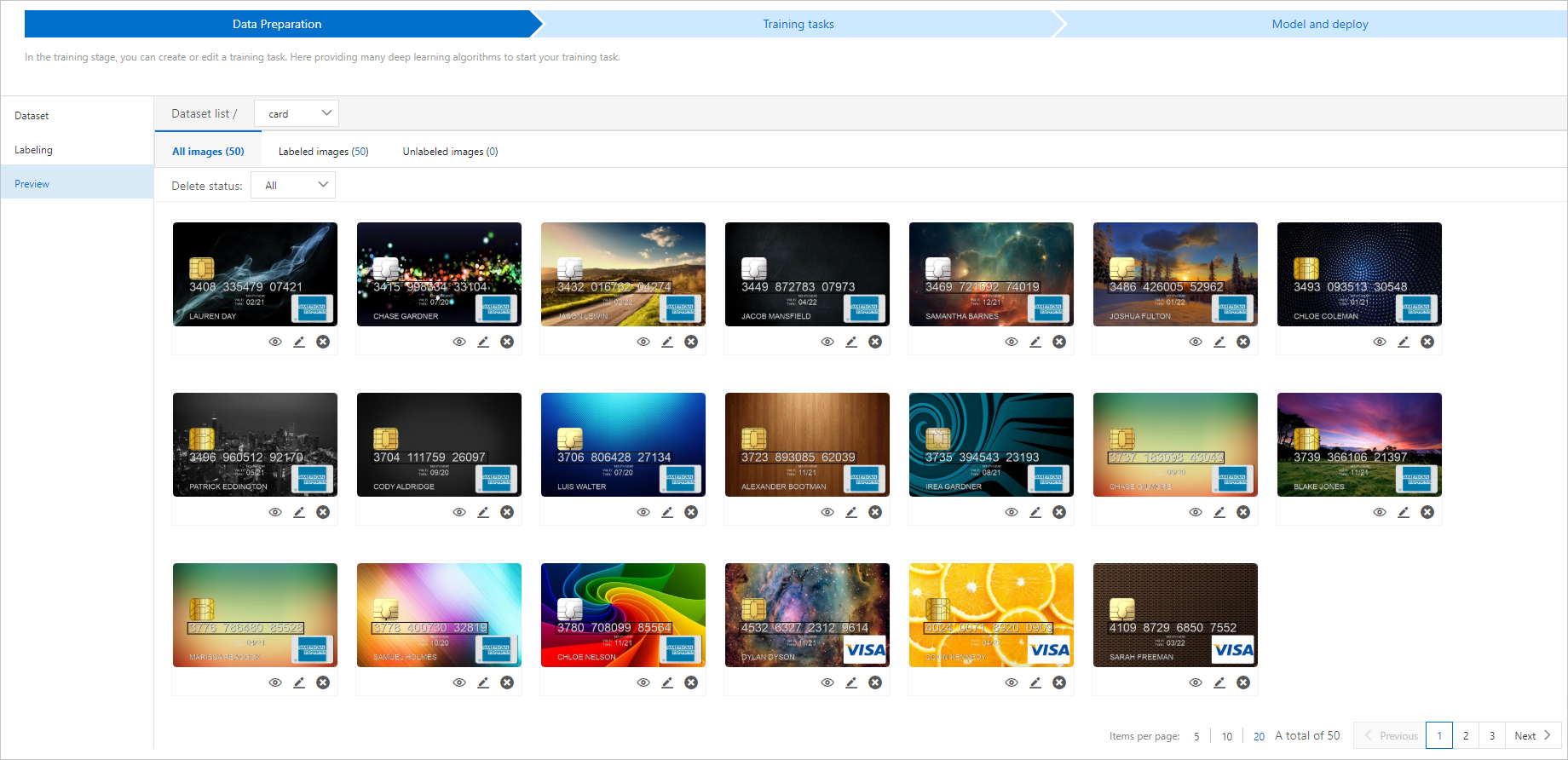Edit the LAUREN DAY card image
This screenshot has width=1568, height=760.
click(299, 342)
